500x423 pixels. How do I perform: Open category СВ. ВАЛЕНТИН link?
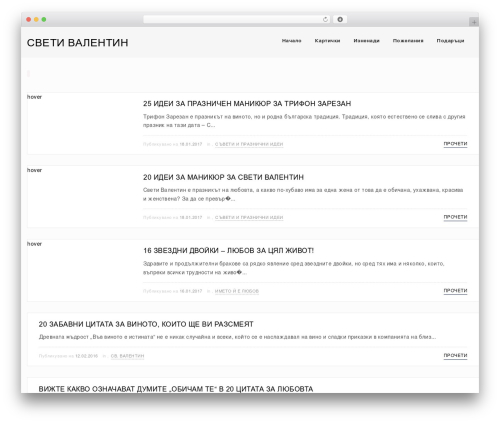[127, 356]
